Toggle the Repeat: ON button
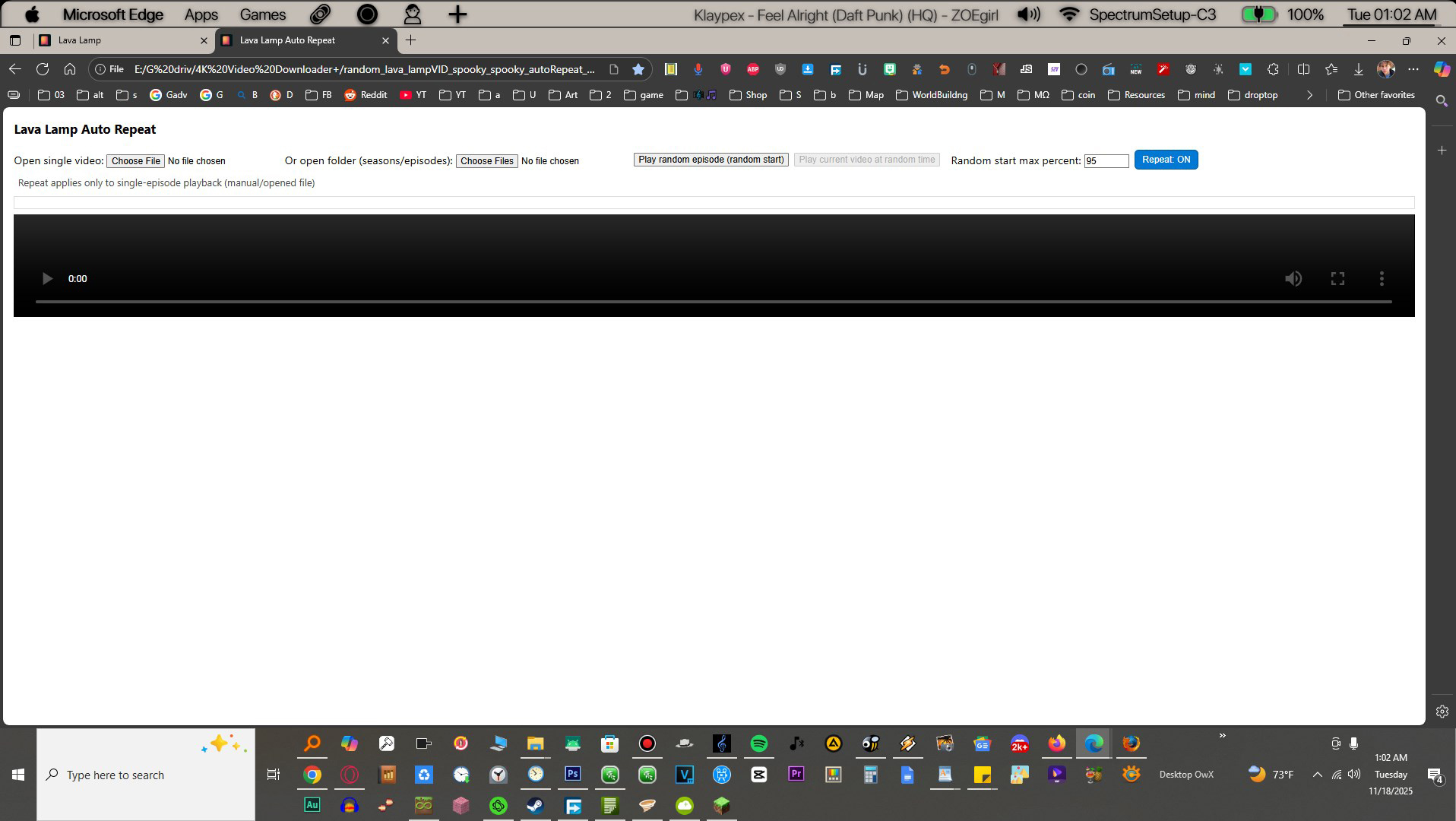 coord(1166,160)
